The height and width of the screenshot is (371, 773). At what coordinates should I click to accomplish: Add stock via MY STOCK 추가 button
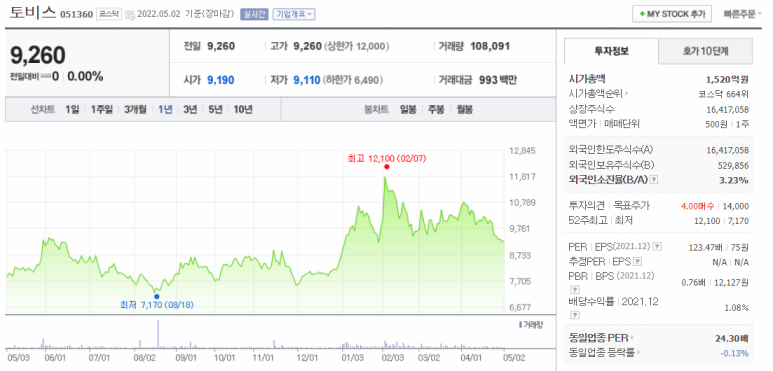click(x=672, y=14)
